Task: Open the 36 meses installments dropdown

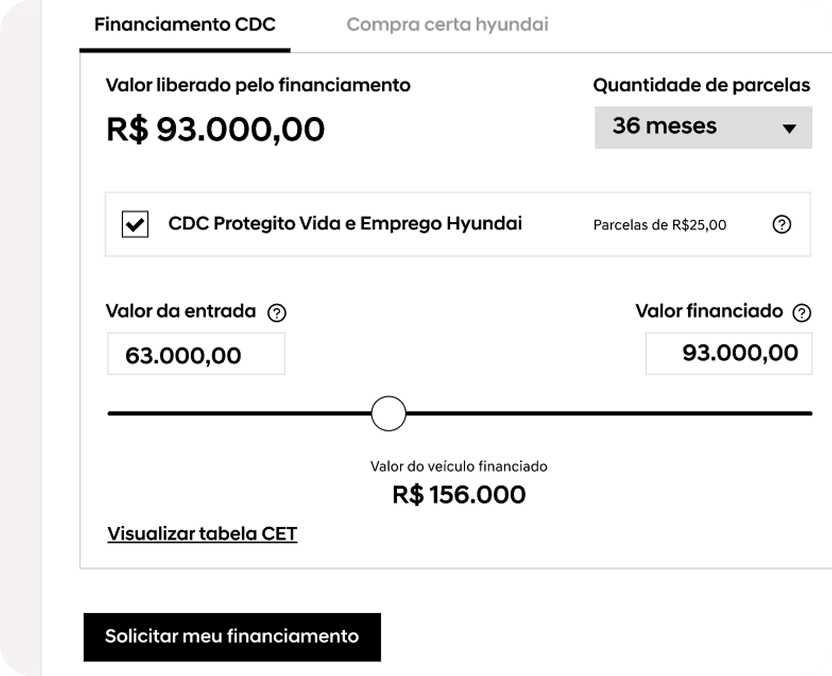Action: click(x=701, y=127)
